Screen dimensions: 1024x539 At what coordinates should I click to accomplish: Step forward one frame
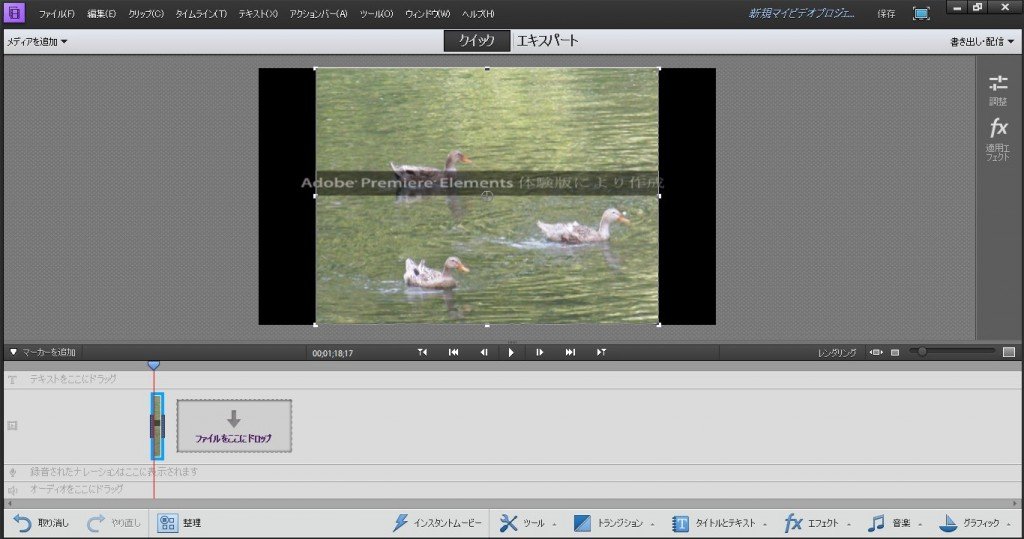tap(539, 352)
